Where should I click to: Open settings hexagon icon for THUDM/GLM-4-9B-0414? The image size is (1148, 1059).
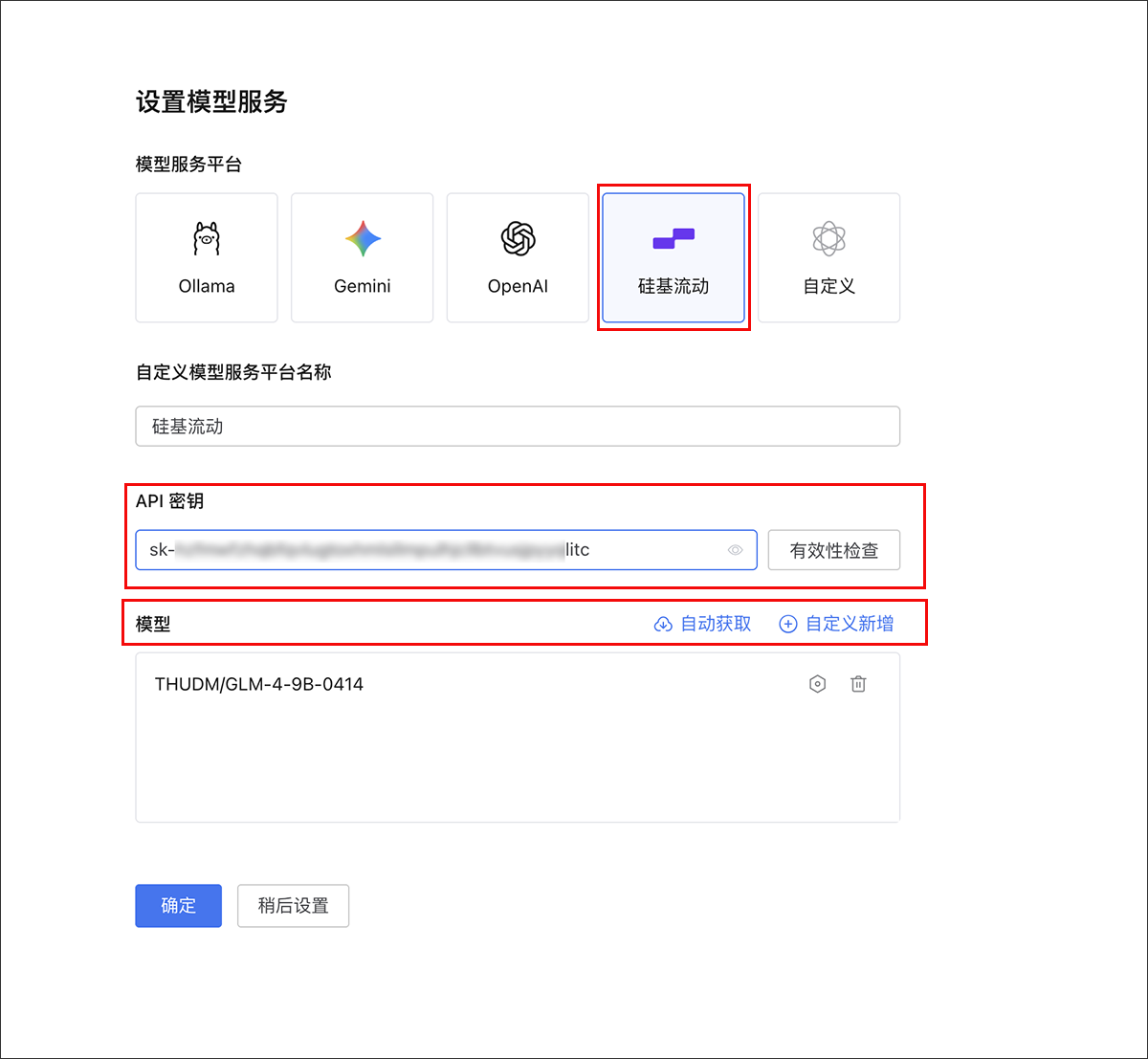tap(817, 684)
